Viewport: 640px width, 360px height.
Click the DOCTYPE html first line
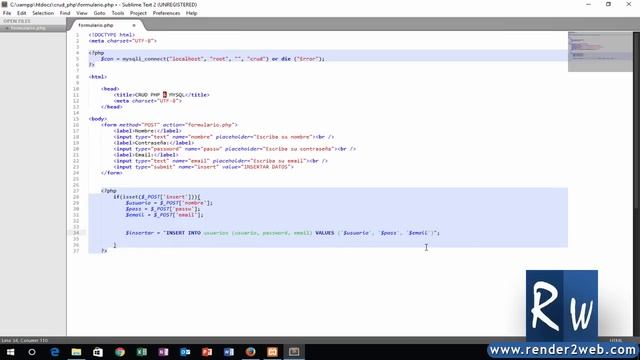pyautogui.click(x=111, y=35)
